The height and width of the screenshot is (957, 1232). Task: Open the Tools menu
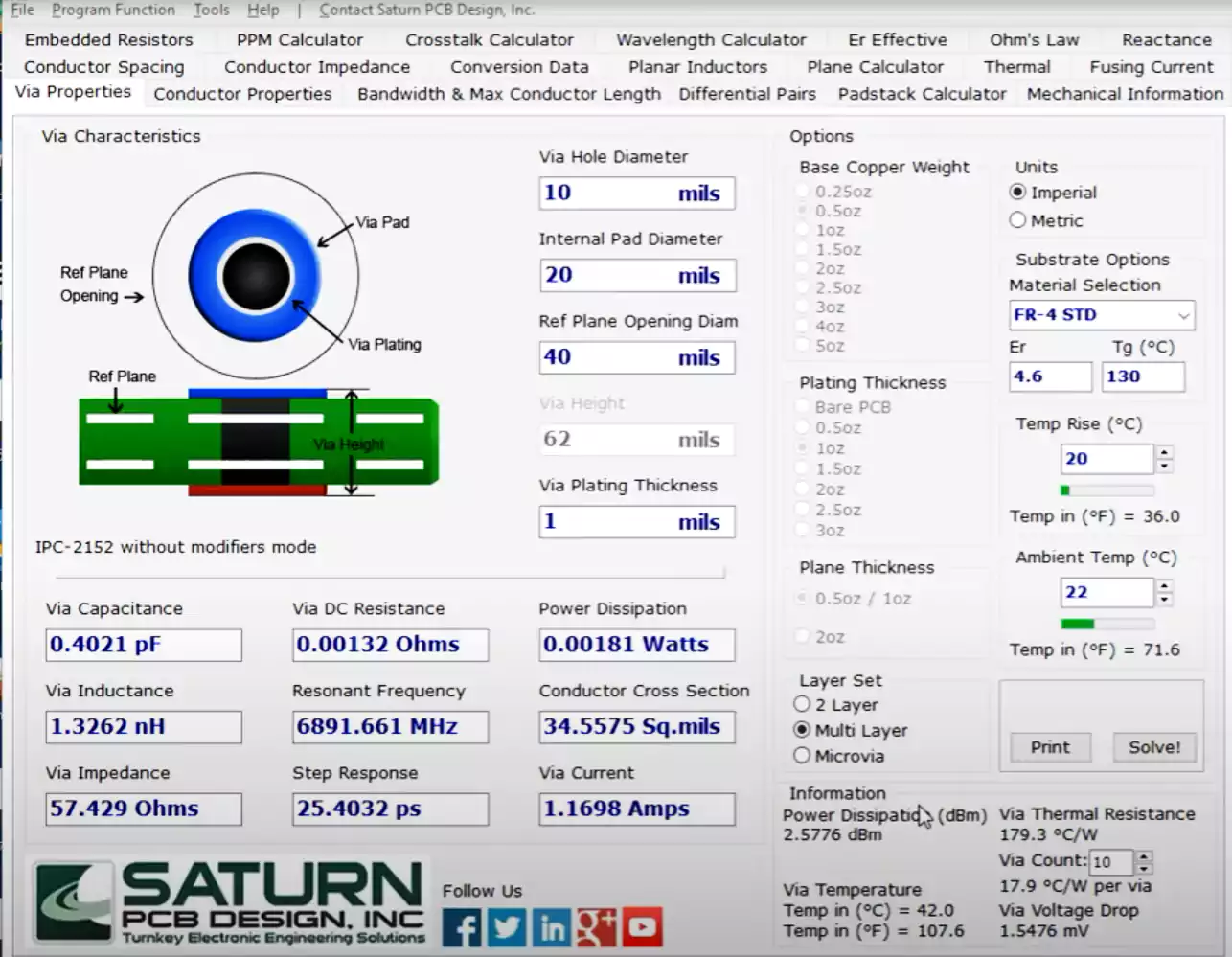coord(210,10)
